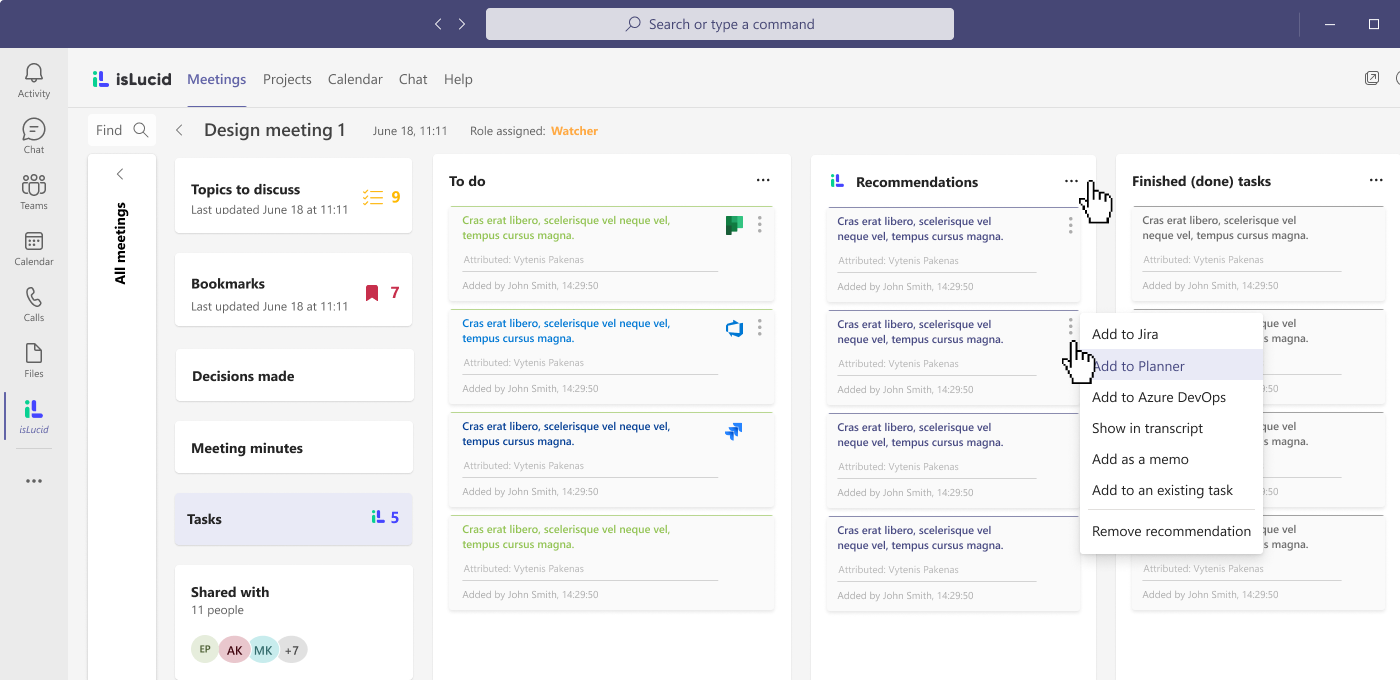
Task: Click the search magnifier beside Find
Action: click(141, 130)
